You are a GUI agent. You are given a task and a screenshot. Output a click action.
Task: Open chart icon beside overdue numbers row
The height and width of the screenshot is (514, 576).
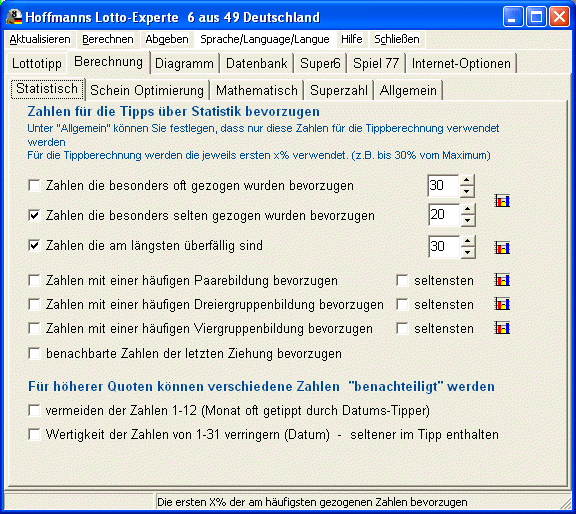(x=502, y=248)
